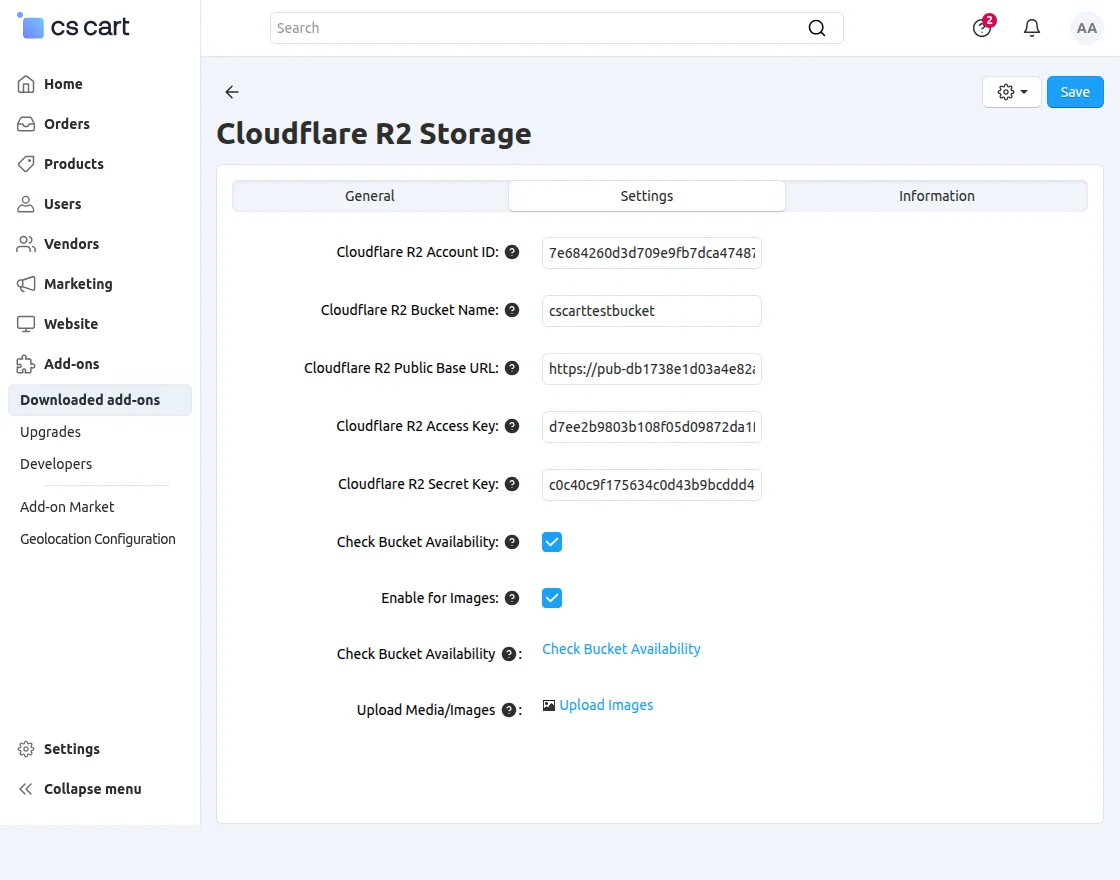Click the Check Bucket Availability link
This screenshot has width=1120, height=880.
(x=621, y=649)
